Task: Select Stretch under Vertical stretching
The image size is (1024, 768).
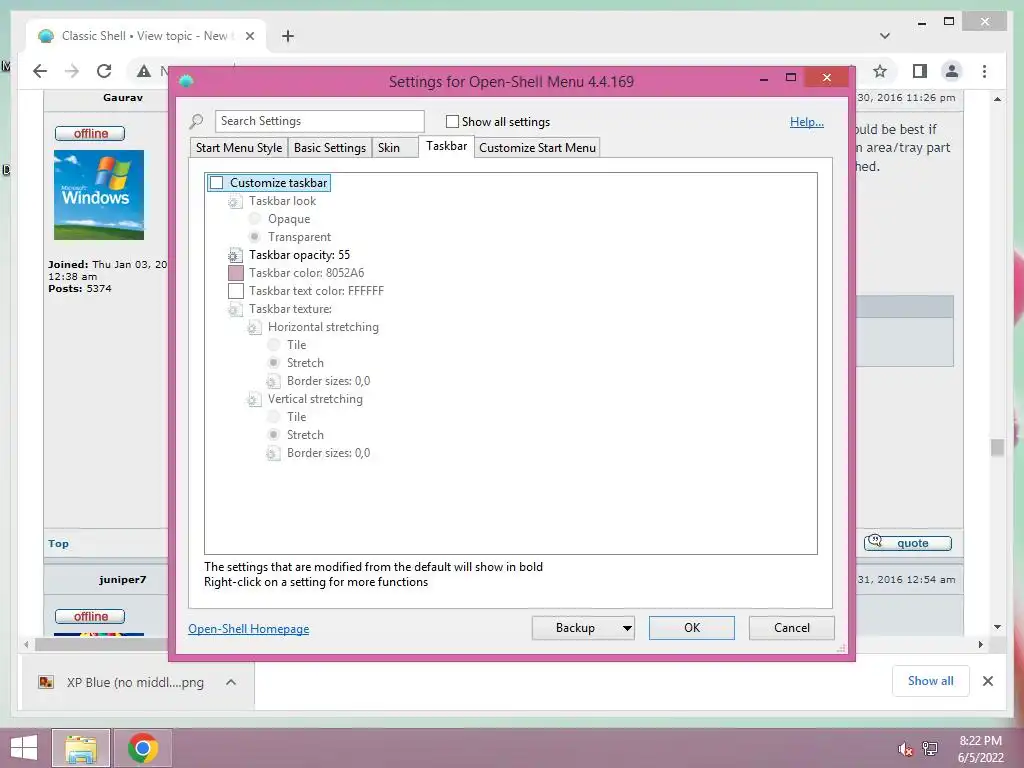Action: click(x=274, y=435)
